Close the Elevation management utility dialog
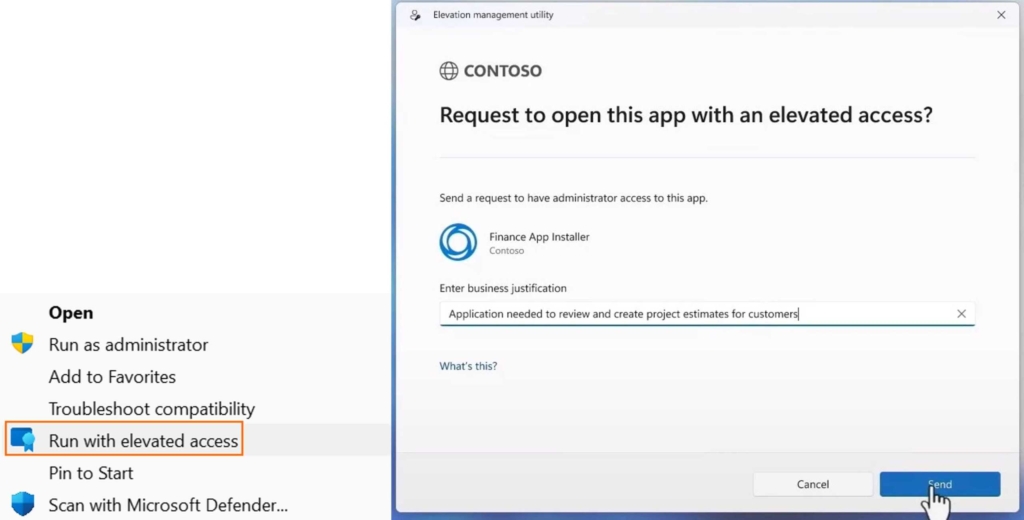This screenshot has height=520, width=1024. click(x=1001, y=15)
